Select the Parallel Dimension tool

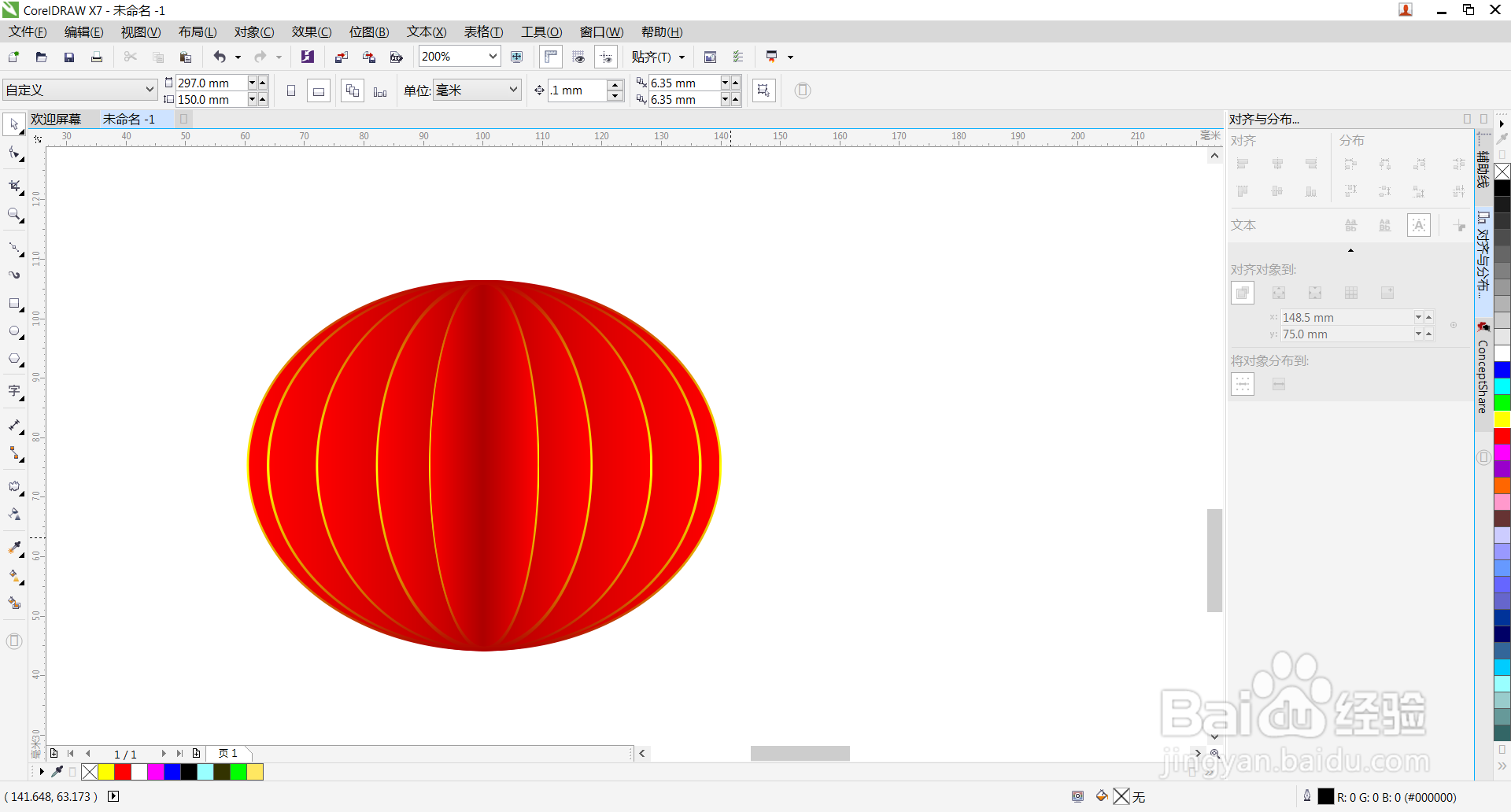[14, 426]
